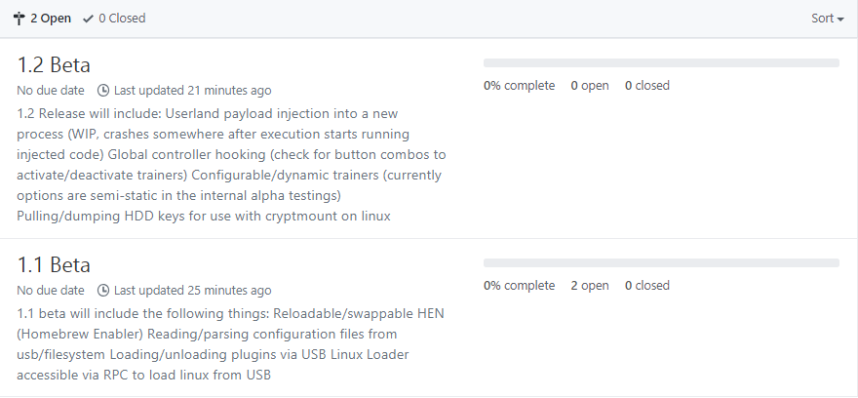Click the Sort dropdown caret arrow
The image size is (858, 398).
click(840, 20)
